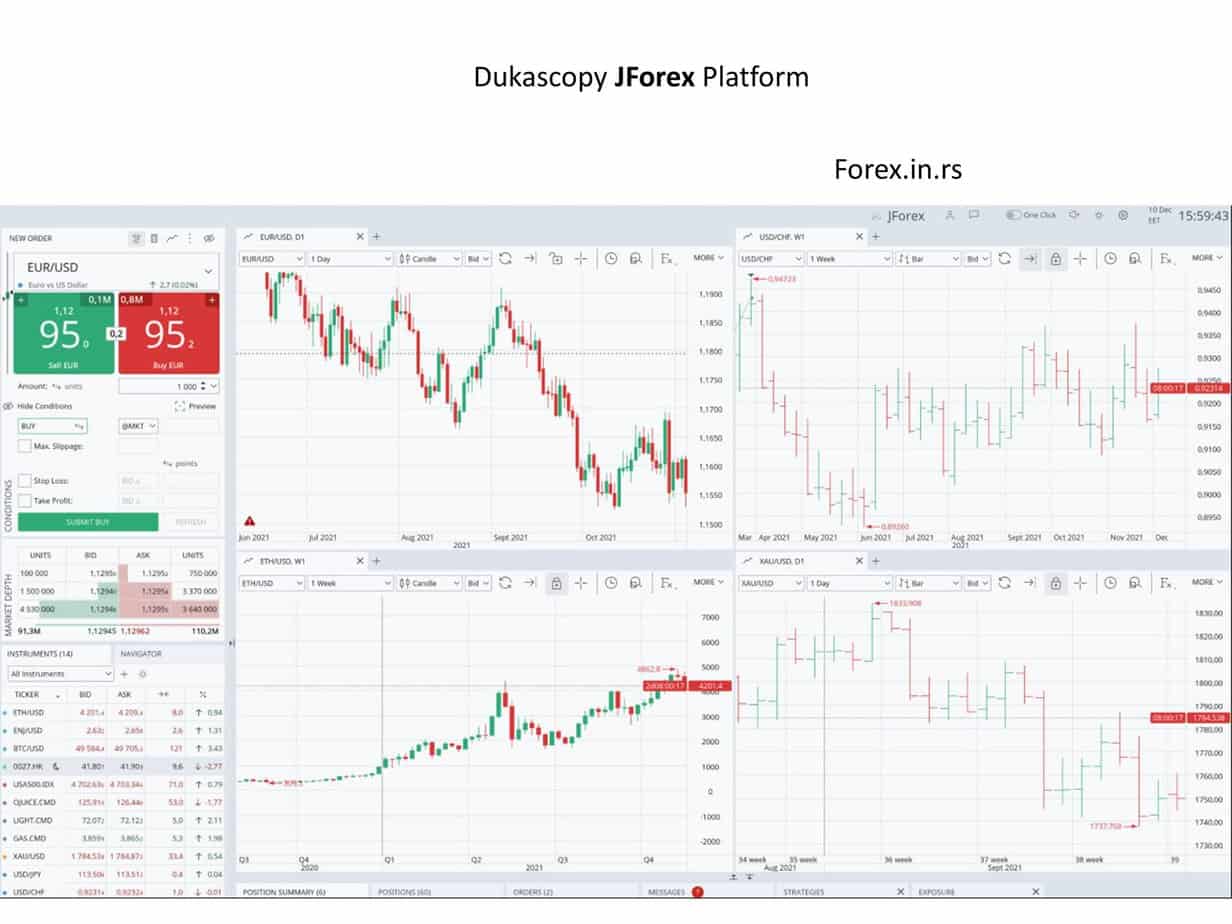Screen dimensions: 1232x924
Task: Toggle the chart line icon in New Order header
Action: coord(172,238)
